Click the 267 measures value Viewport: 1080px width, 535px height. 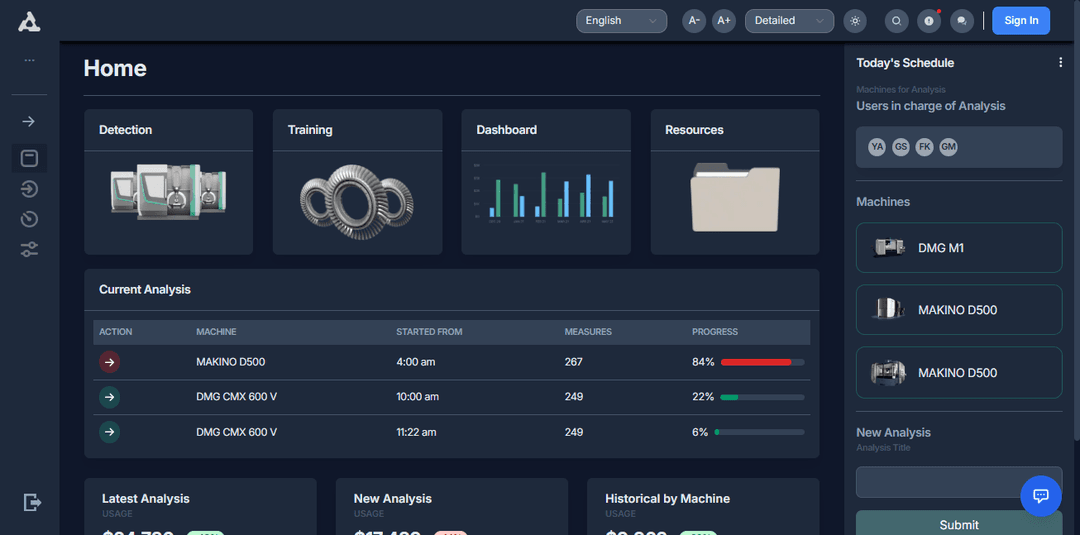point(574,362)
